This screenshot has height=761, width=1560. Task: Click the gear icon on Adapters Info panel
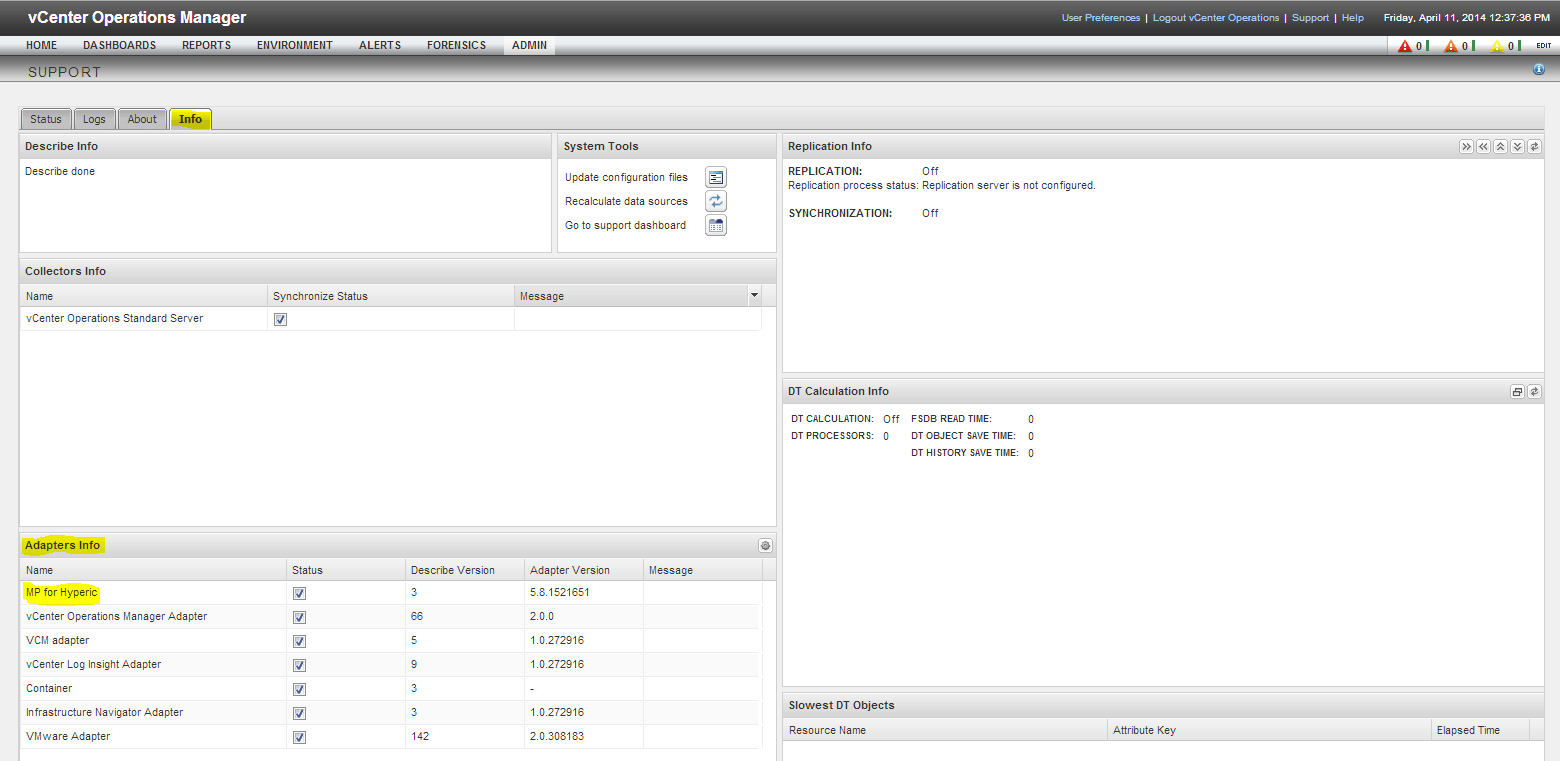[765, 545]
